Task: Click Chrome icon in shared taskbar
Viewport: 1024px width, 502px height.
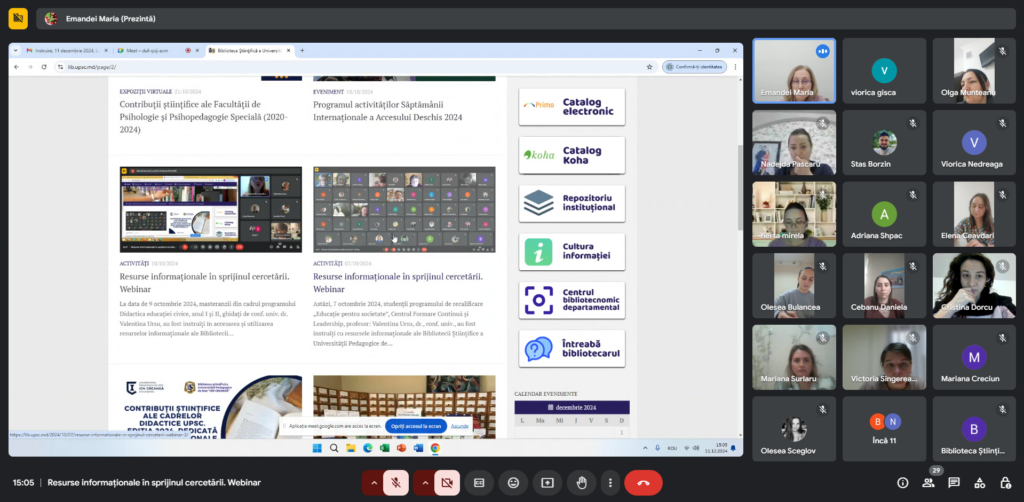Action: pyautogui.click(x=435, y=448)
